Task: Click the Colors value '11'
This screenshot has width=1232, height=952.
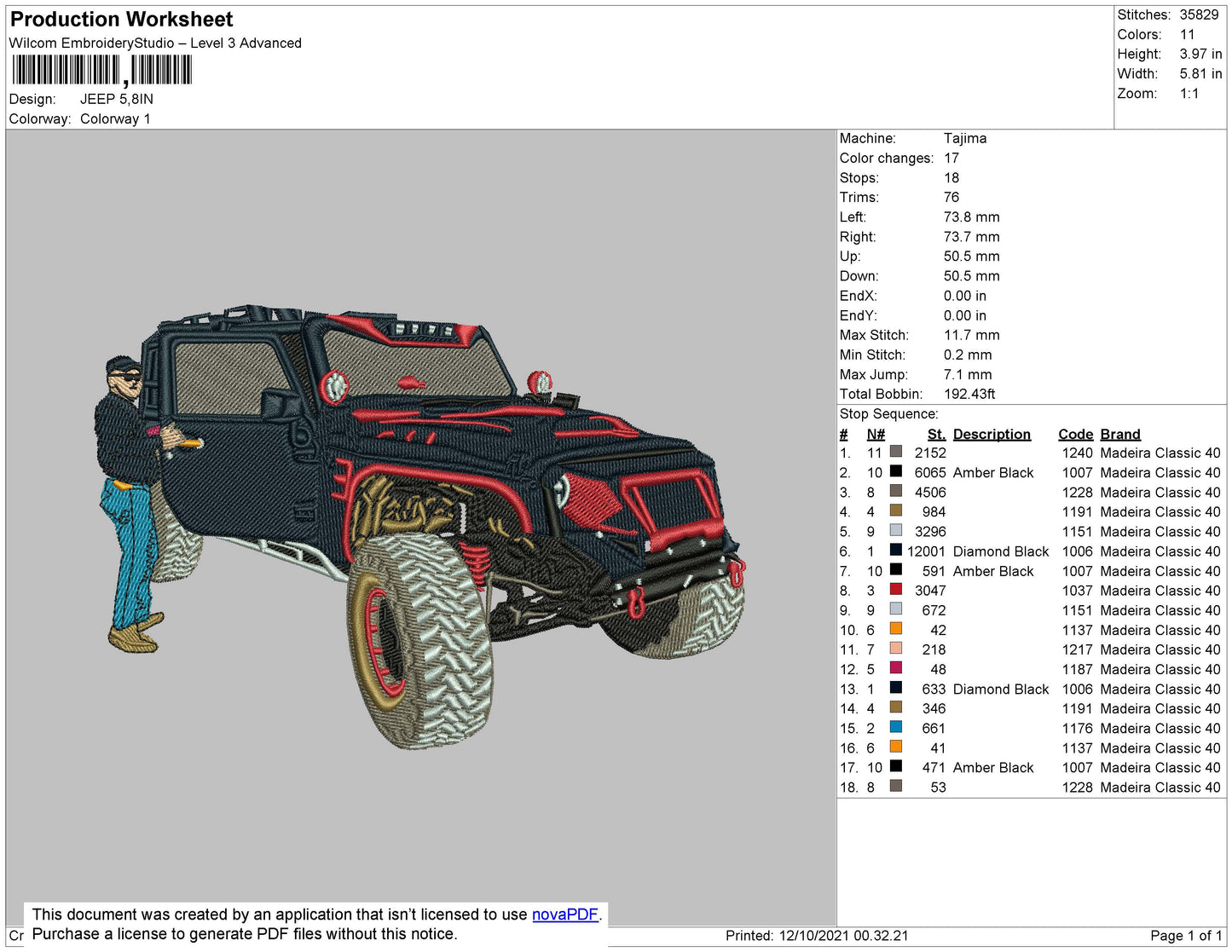Action: pyautogui.click(x=1188, y=35)
